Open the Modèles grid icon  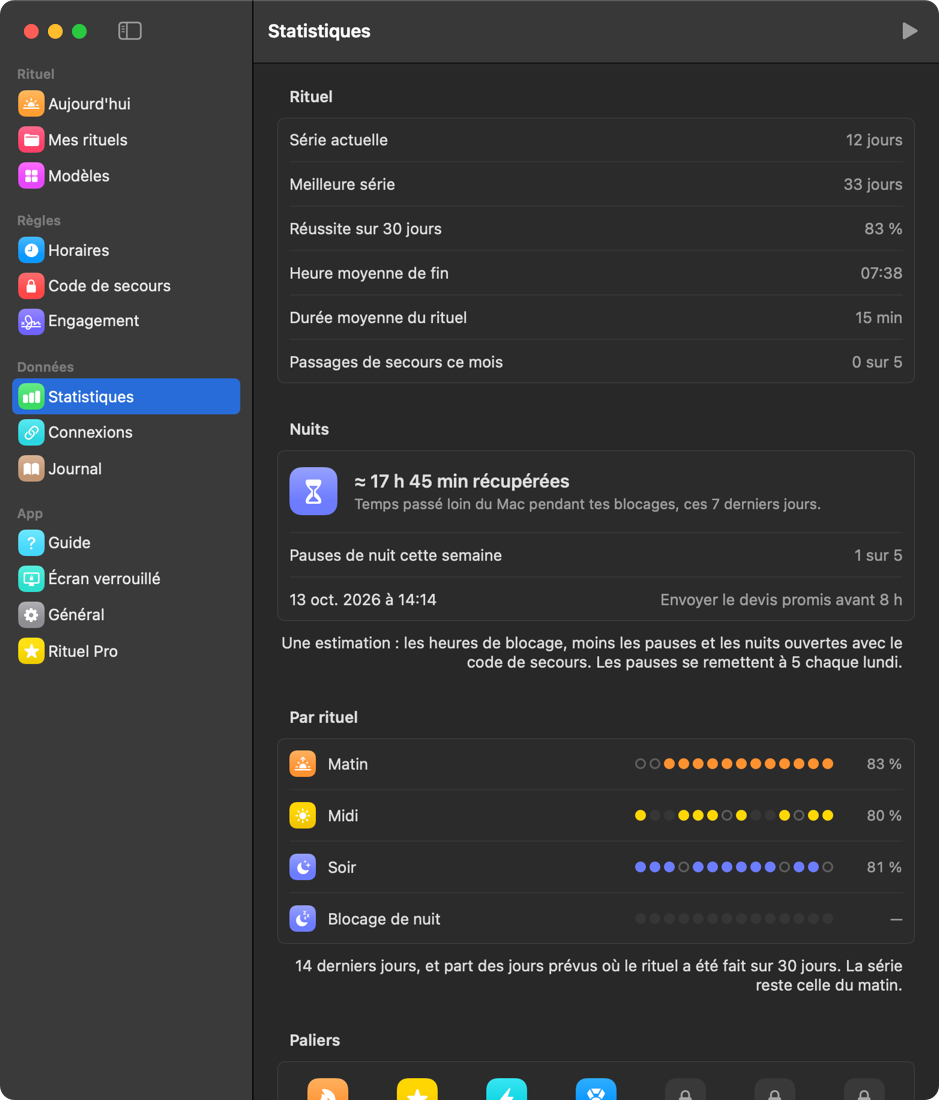pos(31,176)
